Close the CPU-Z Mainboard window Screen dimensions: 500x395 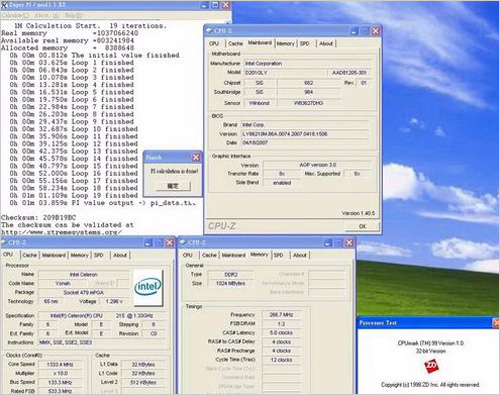tap(376, 31)
